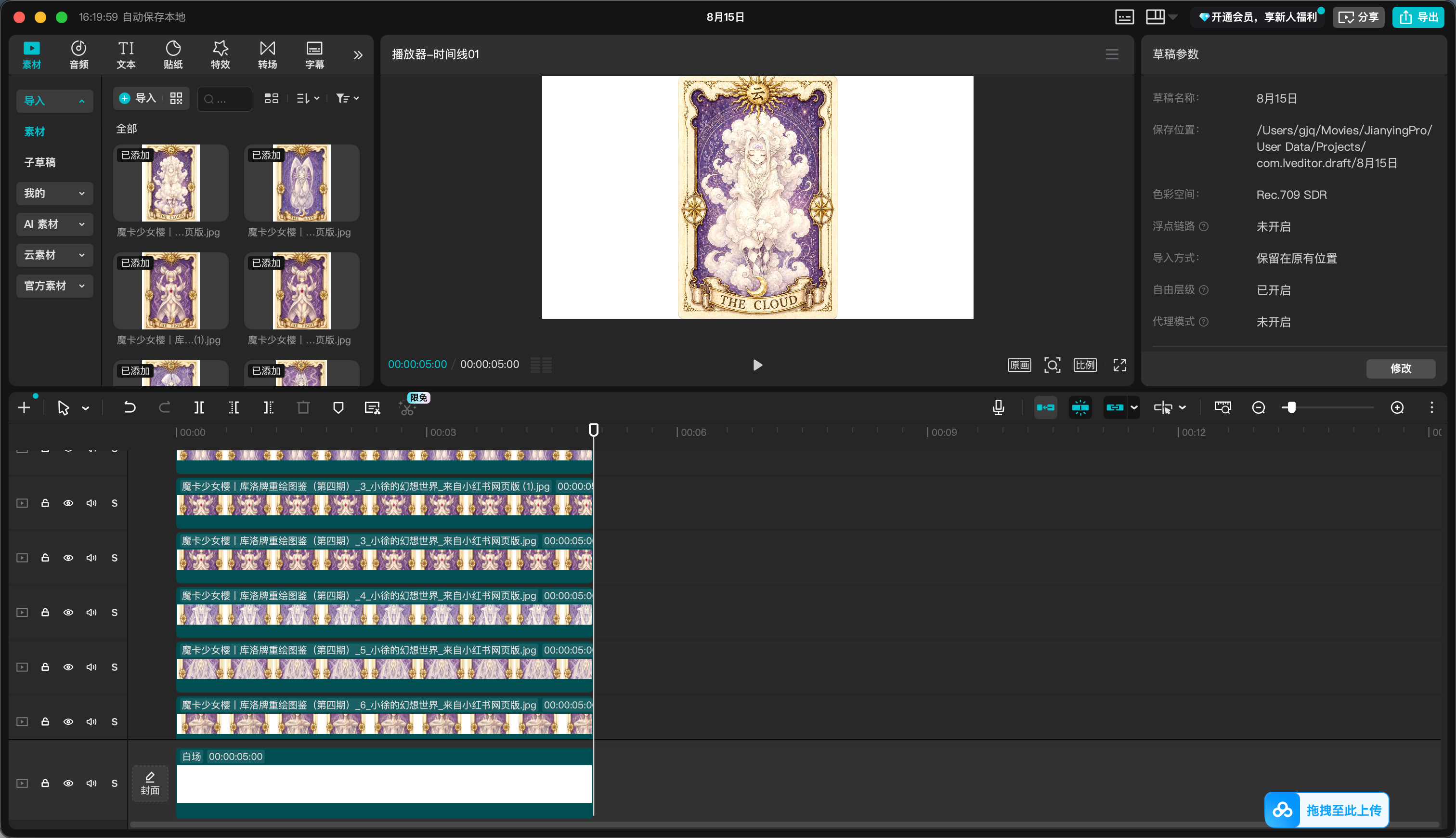Image resolution: width=1456 pixels, height=838 pixels.
Task: Lock the 白场 track
Action: [45, 783]
